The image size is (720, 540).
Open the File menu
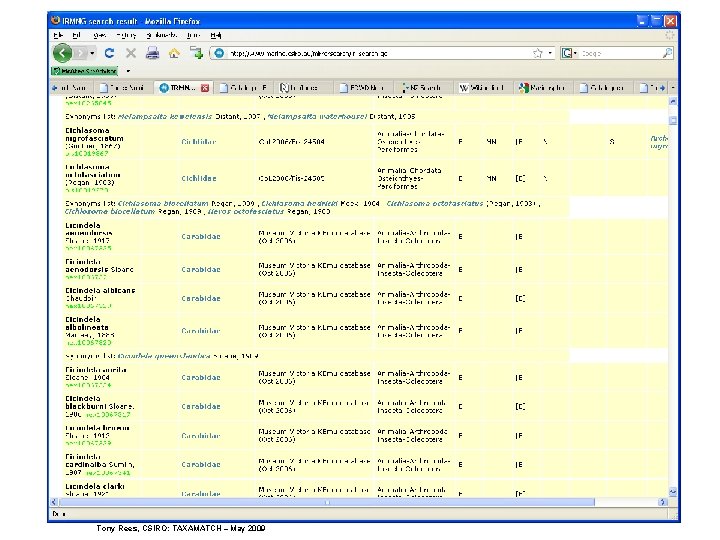tap(58, 35)
